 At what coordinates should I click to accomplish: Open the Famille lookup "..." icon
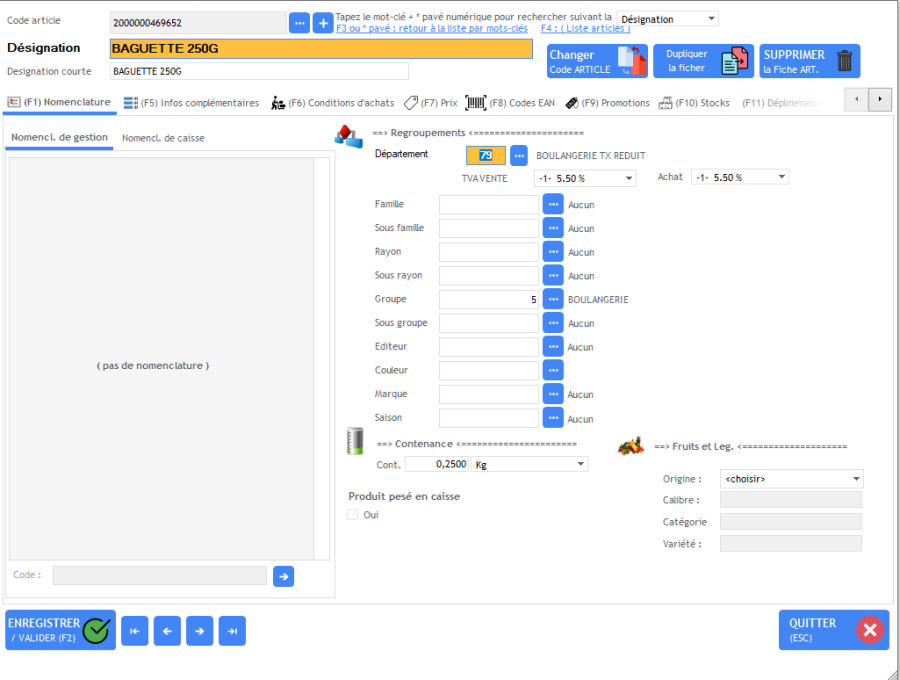point(552,204)
